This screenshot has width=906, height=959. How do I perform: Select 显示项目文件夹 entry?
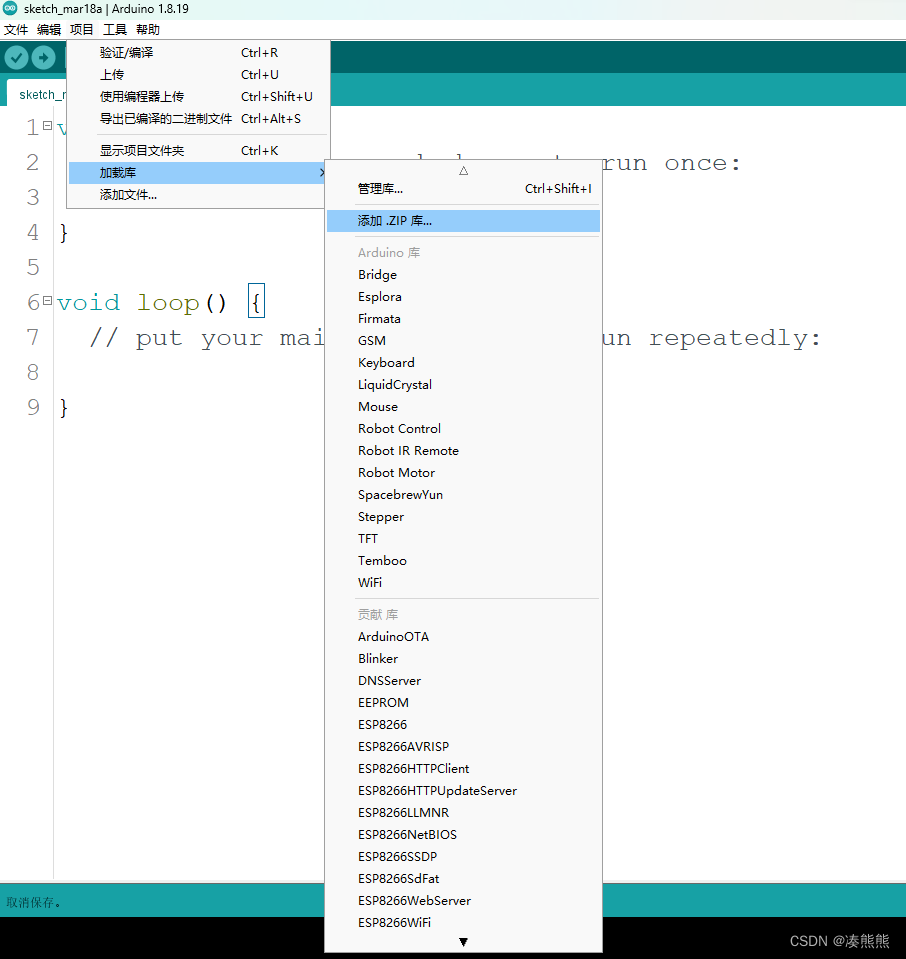click(198, 150)
